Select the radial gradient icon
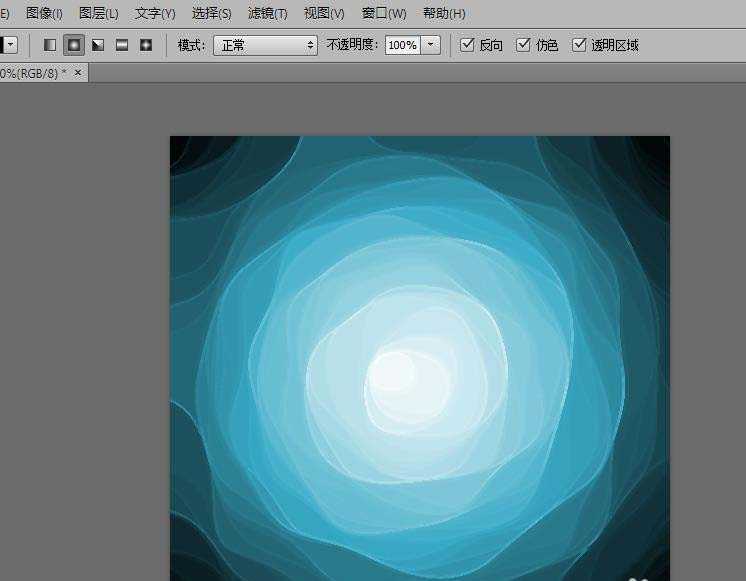Screen dimensions: 746x581 74,45
